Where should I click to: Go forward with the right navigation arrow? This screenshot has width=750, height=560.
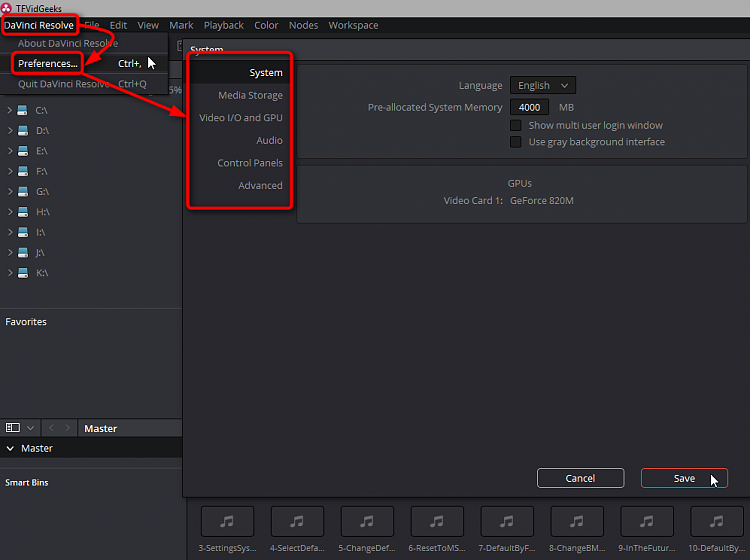click(x=67, y=428)
